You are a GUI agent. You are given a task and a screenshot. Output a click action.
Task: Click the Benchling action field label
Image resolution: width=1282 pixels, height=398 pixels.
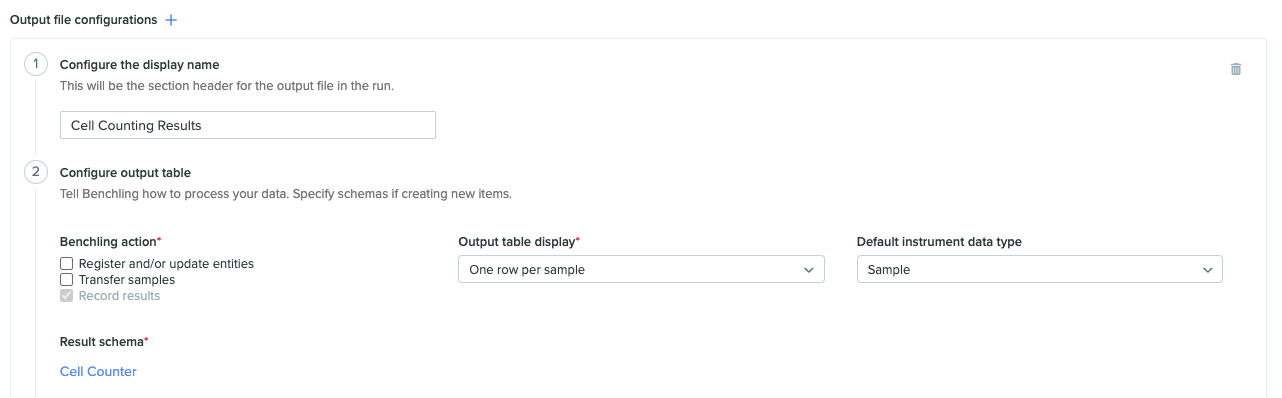[111, 242]
